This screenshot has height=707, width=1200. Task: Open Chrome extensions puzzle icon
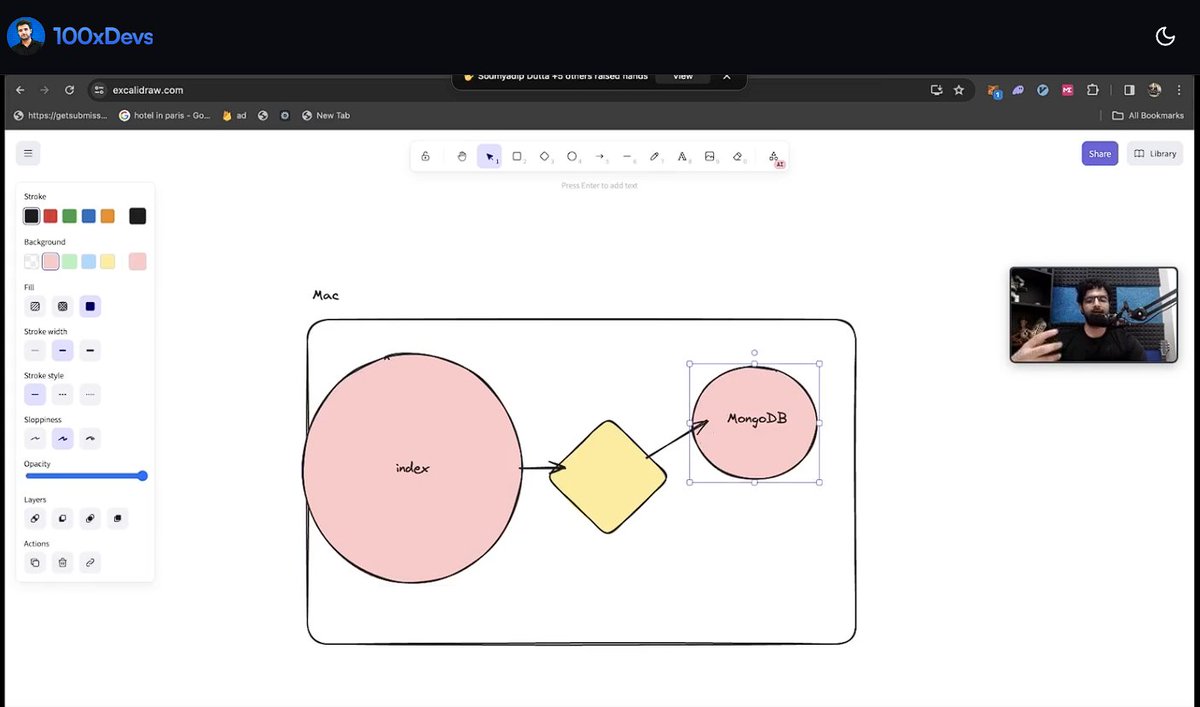(1092, 90)
